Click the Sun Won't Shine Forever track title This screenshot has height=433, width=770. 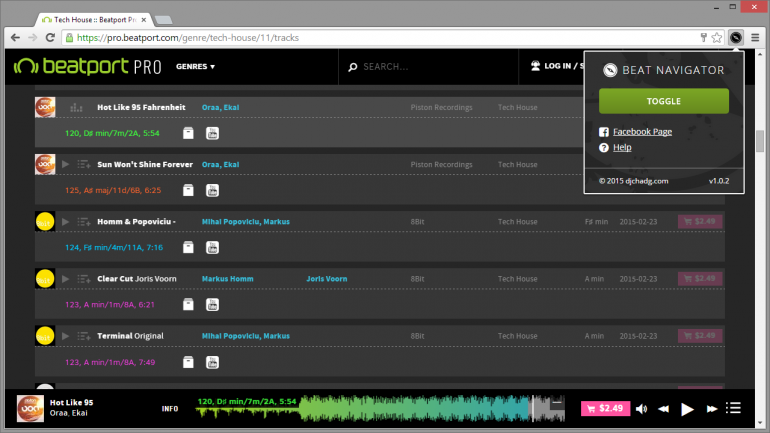click(145, 164)
